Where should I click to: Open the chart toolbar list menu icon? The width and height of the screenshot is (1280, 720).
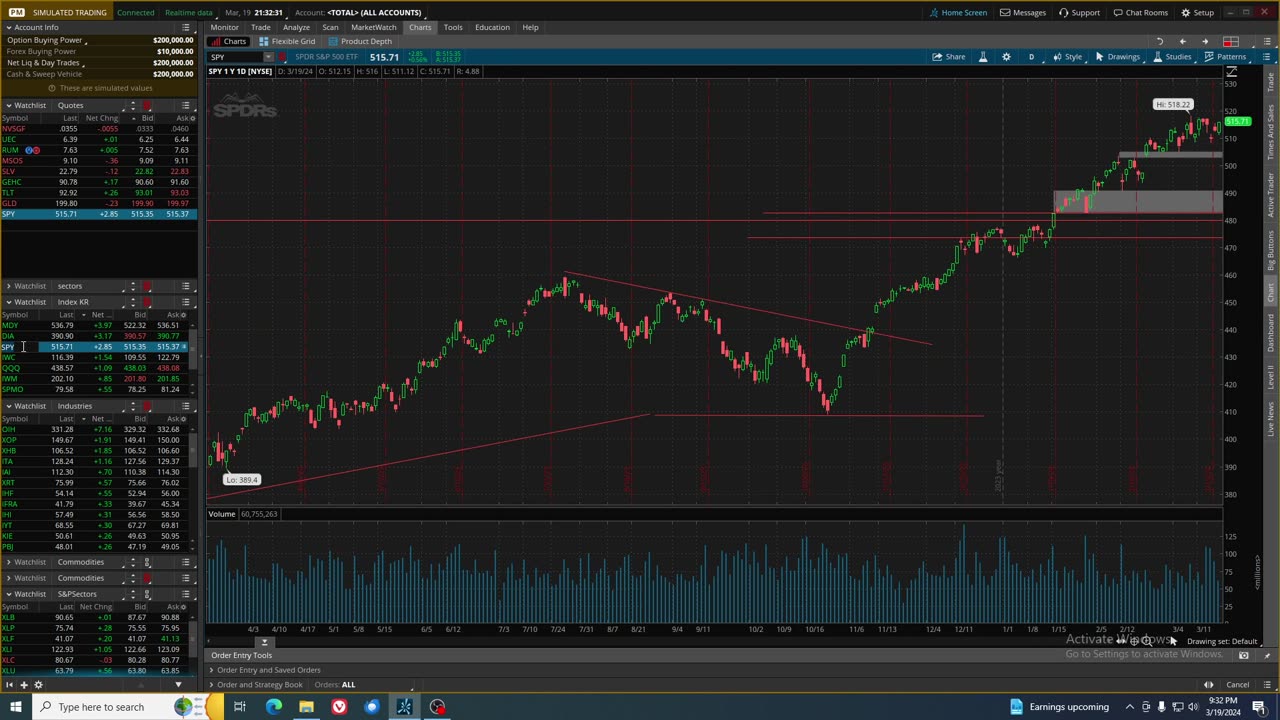(x=1265, y=56)
